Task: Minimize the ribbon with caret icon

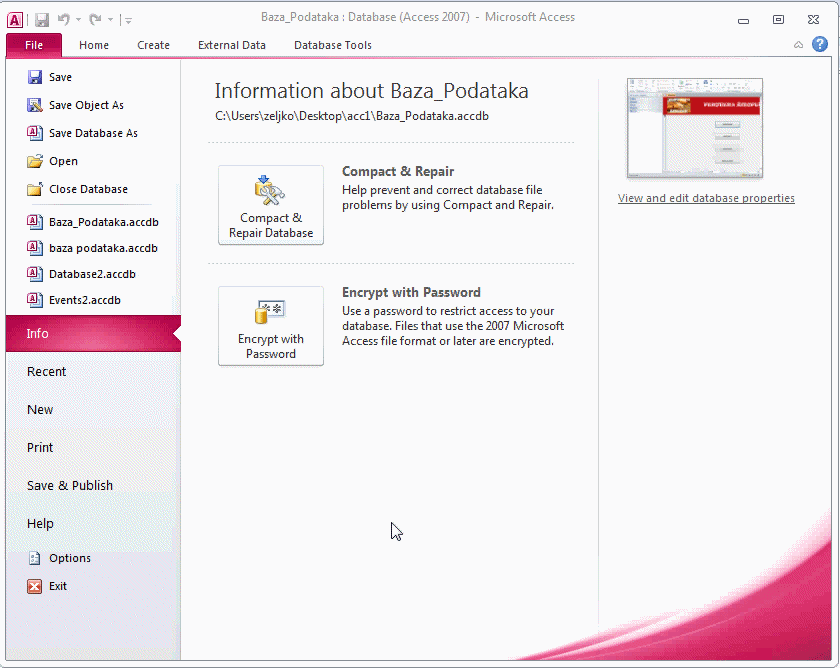Action: [x=798, y=45]
